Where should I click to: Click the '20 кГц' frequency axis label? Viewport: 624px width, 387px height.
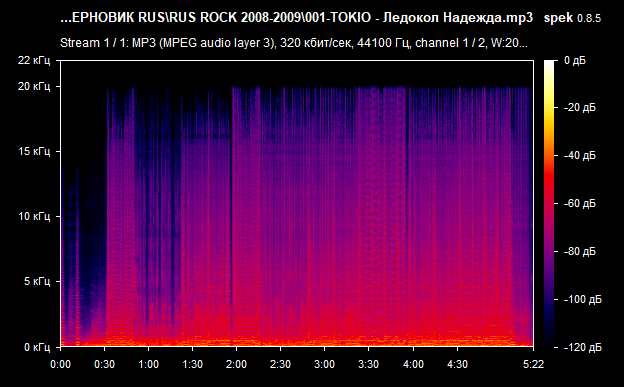point(34,86)
